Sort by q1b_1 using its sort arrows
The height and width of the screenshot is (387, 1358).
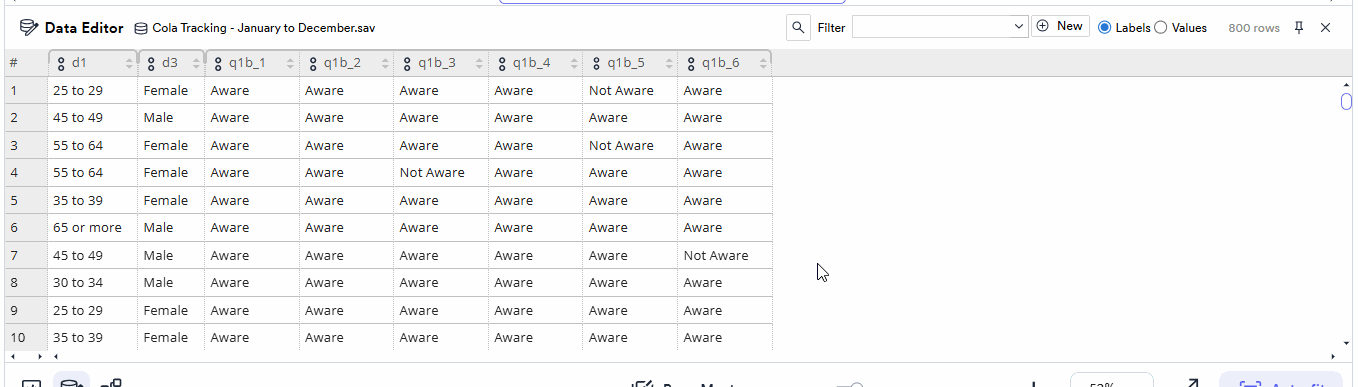[x=290, y=64]
